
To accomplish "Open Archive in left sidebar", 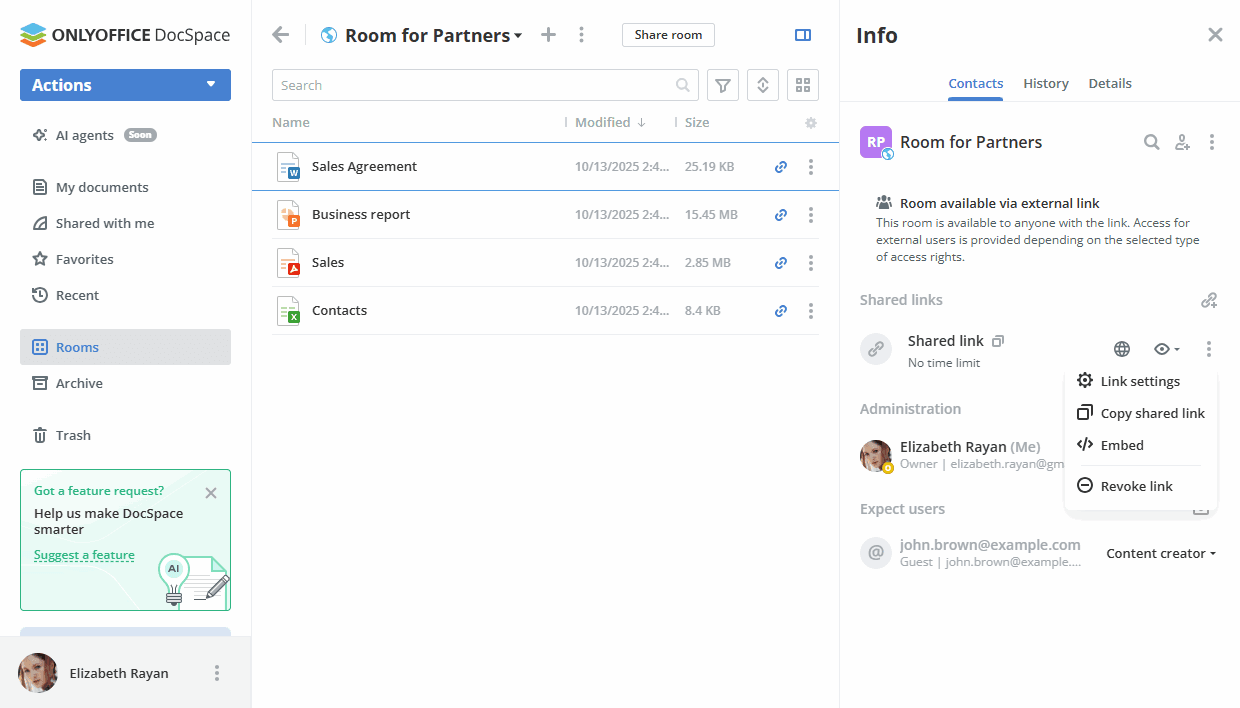I will click(79, 383).
